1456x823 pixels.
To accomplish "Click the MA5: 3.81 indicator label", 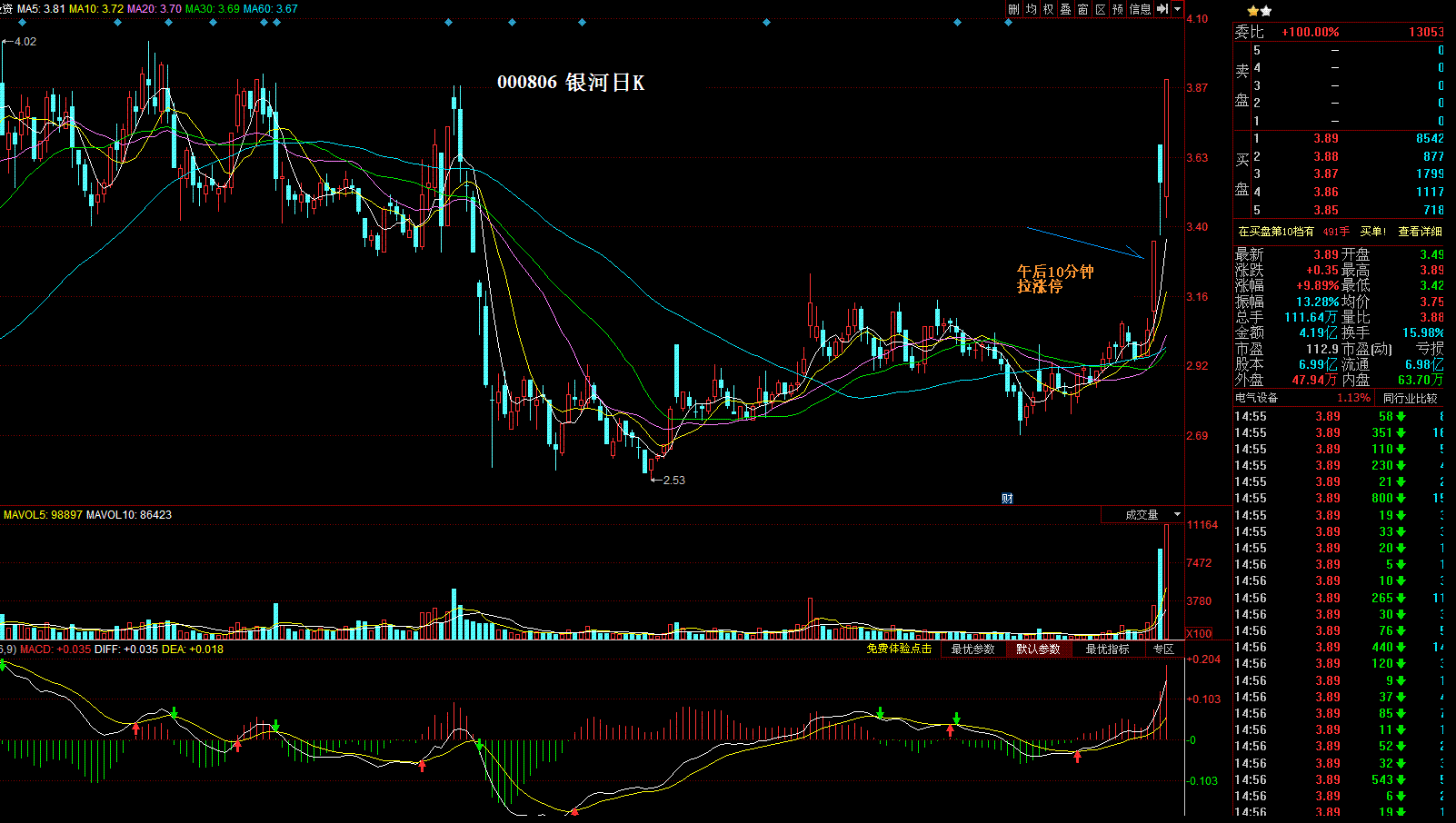I will (x=41, y=9).
